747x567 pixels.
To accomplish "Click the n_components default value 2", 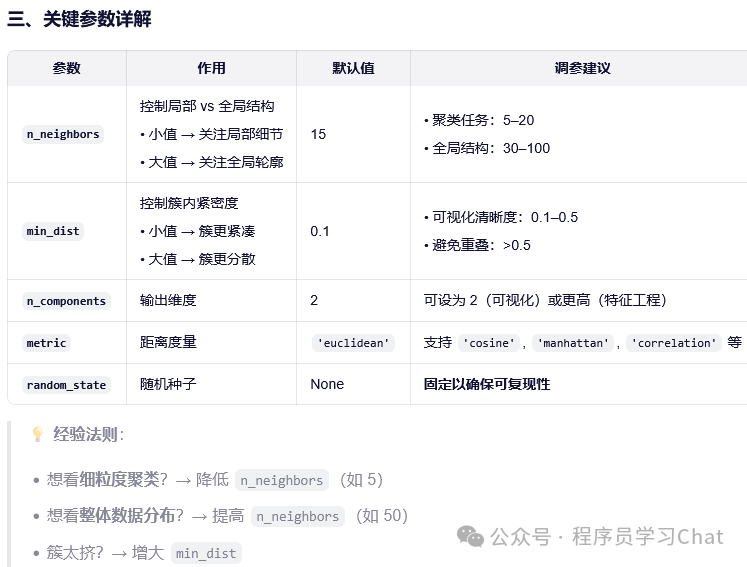I will point(314,300).
